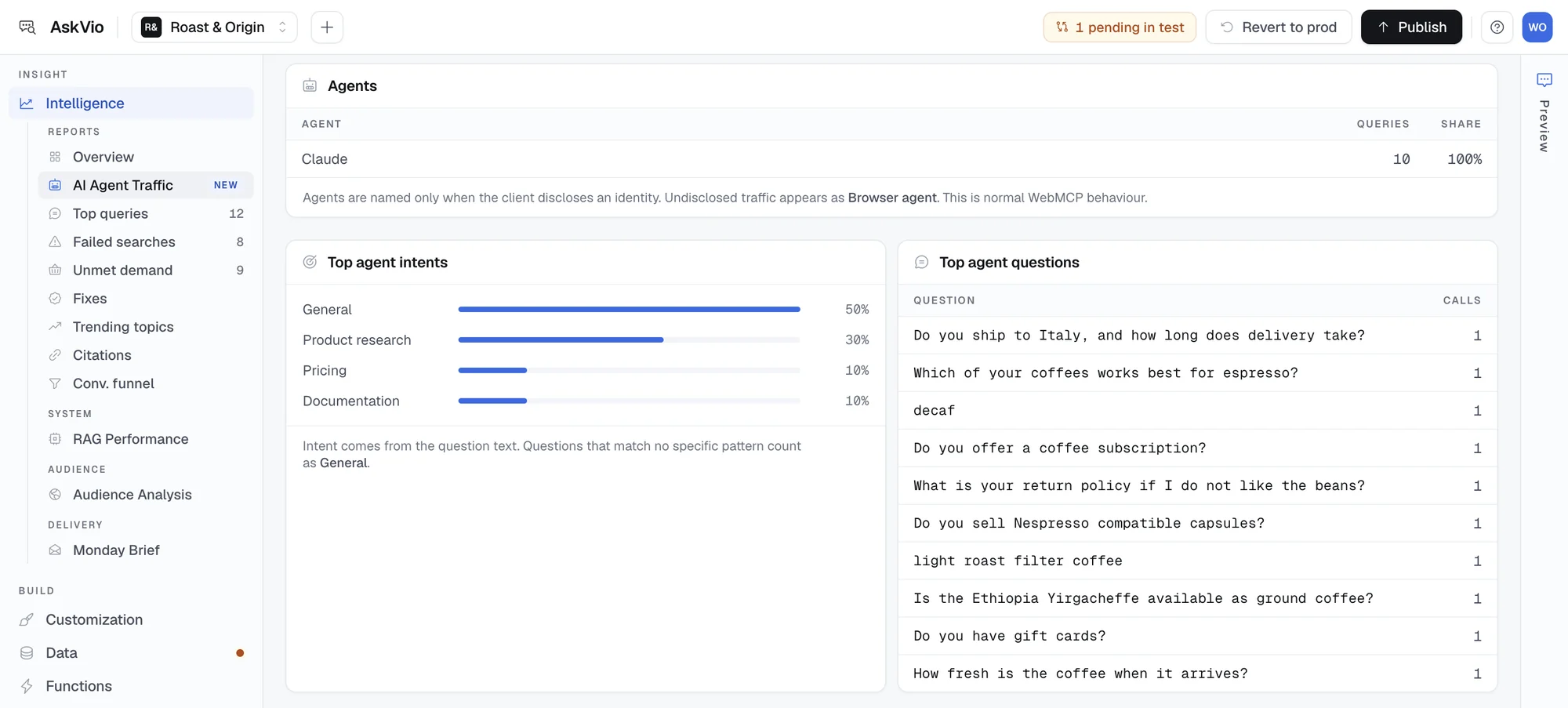This screenshot has height=708, width=1568.
Task: Click the Pricing intent row label
Action: [325, 370]
